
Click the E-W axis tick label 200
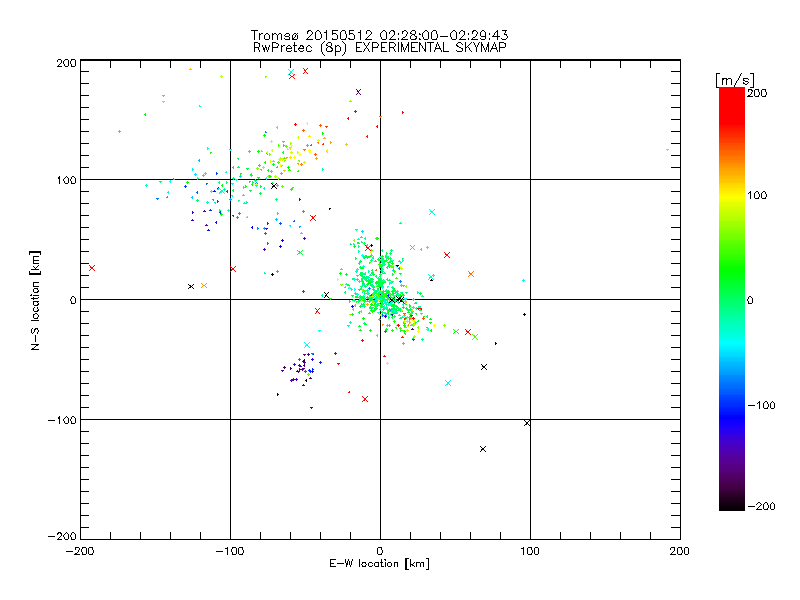pos(680,552)
